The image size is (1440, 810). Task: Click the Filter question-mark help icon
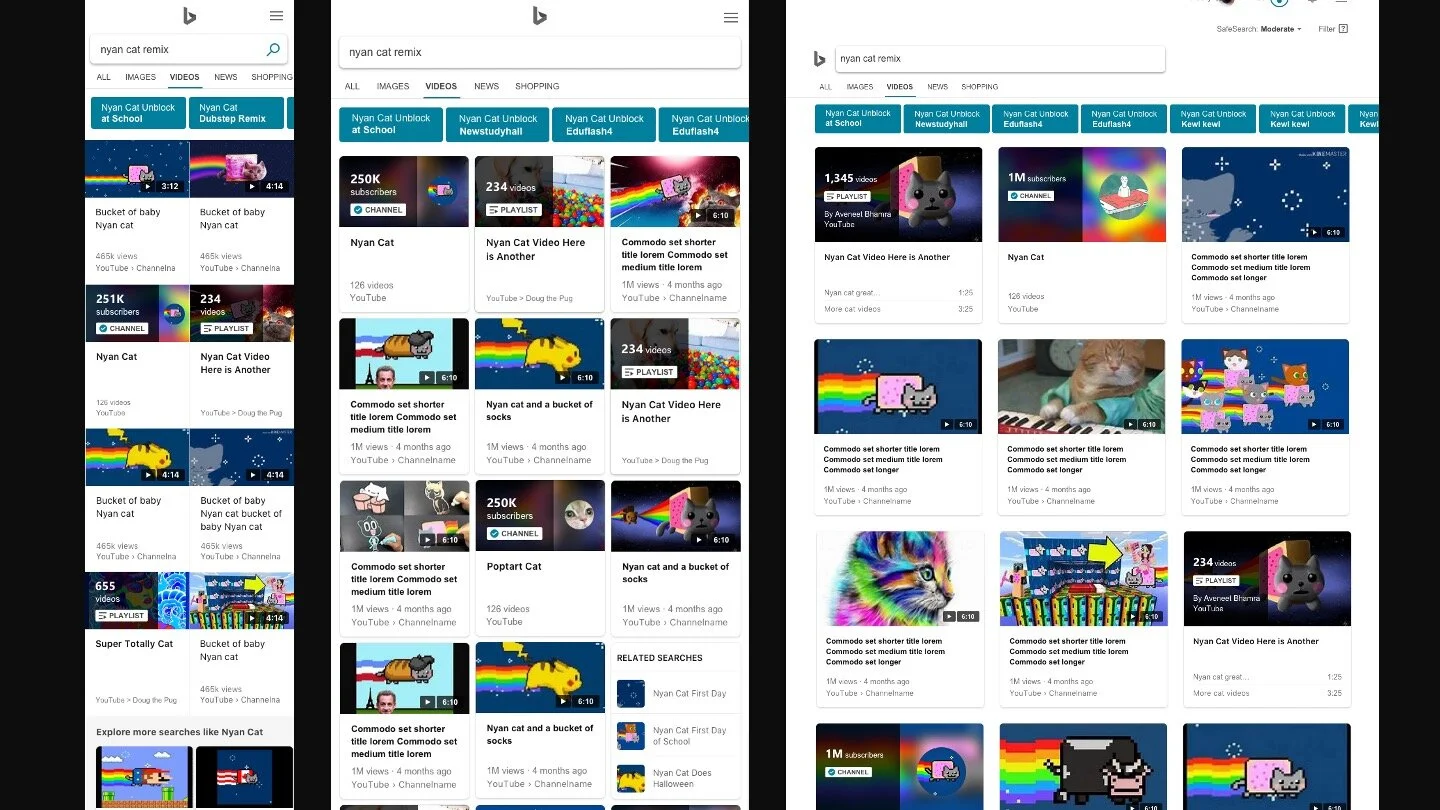click(1343, 29)
